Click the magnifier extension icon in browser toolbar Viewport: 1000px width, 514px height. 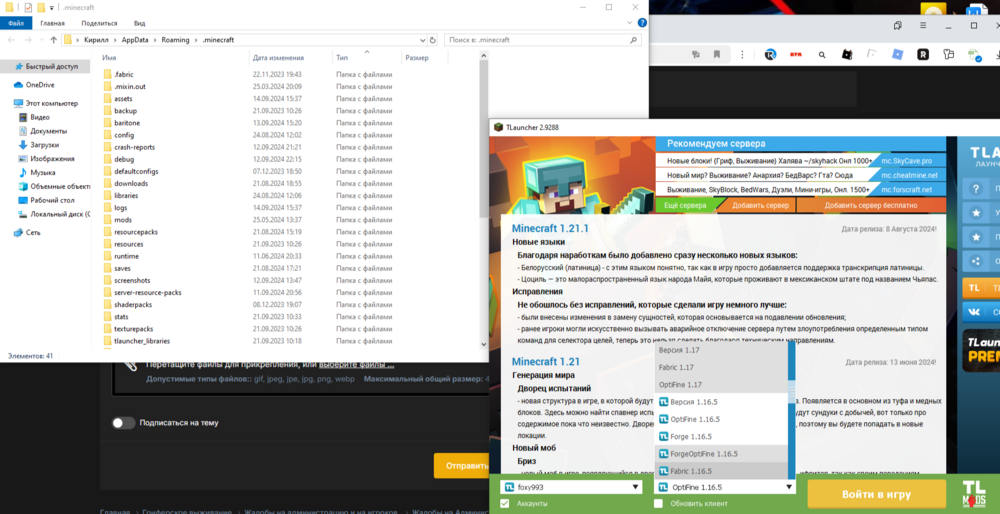[821, 55]
